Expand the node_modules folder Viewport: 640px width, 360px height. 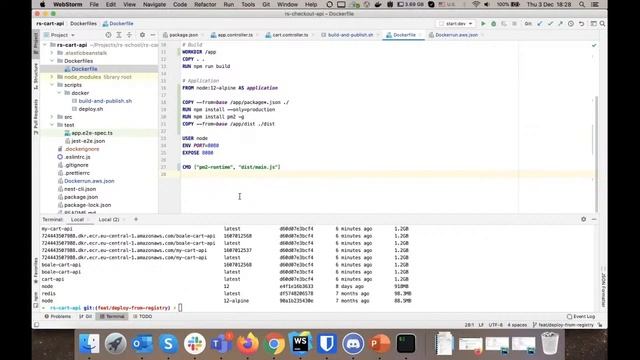pyautogui.click(x=52, y=77)
